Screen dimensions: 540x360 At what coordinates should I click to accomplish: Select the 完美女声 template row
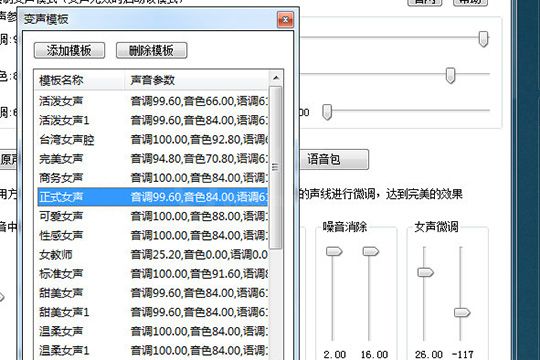(x=152, y=159)
